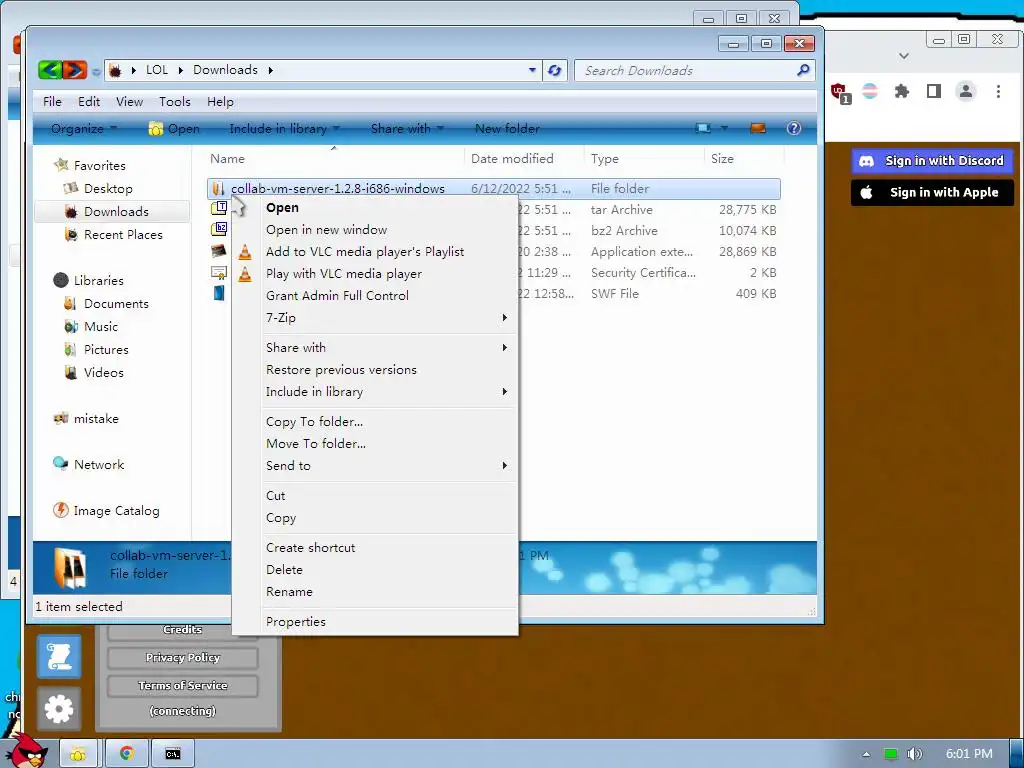Viewport: 1024px width, 768px height.
Task: Click the volume speaker tray icon
Action: 914,754
